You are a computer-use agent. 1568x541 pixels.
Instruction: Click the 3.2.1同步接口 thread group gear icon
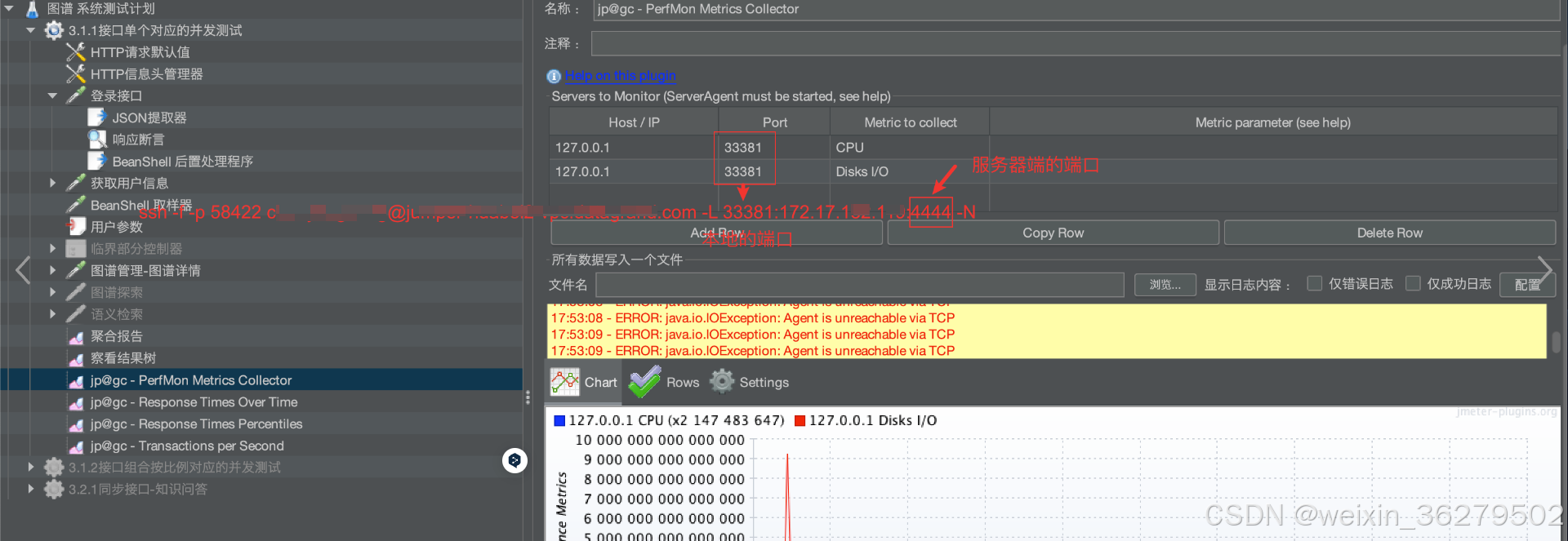click(x=54, y=489)
